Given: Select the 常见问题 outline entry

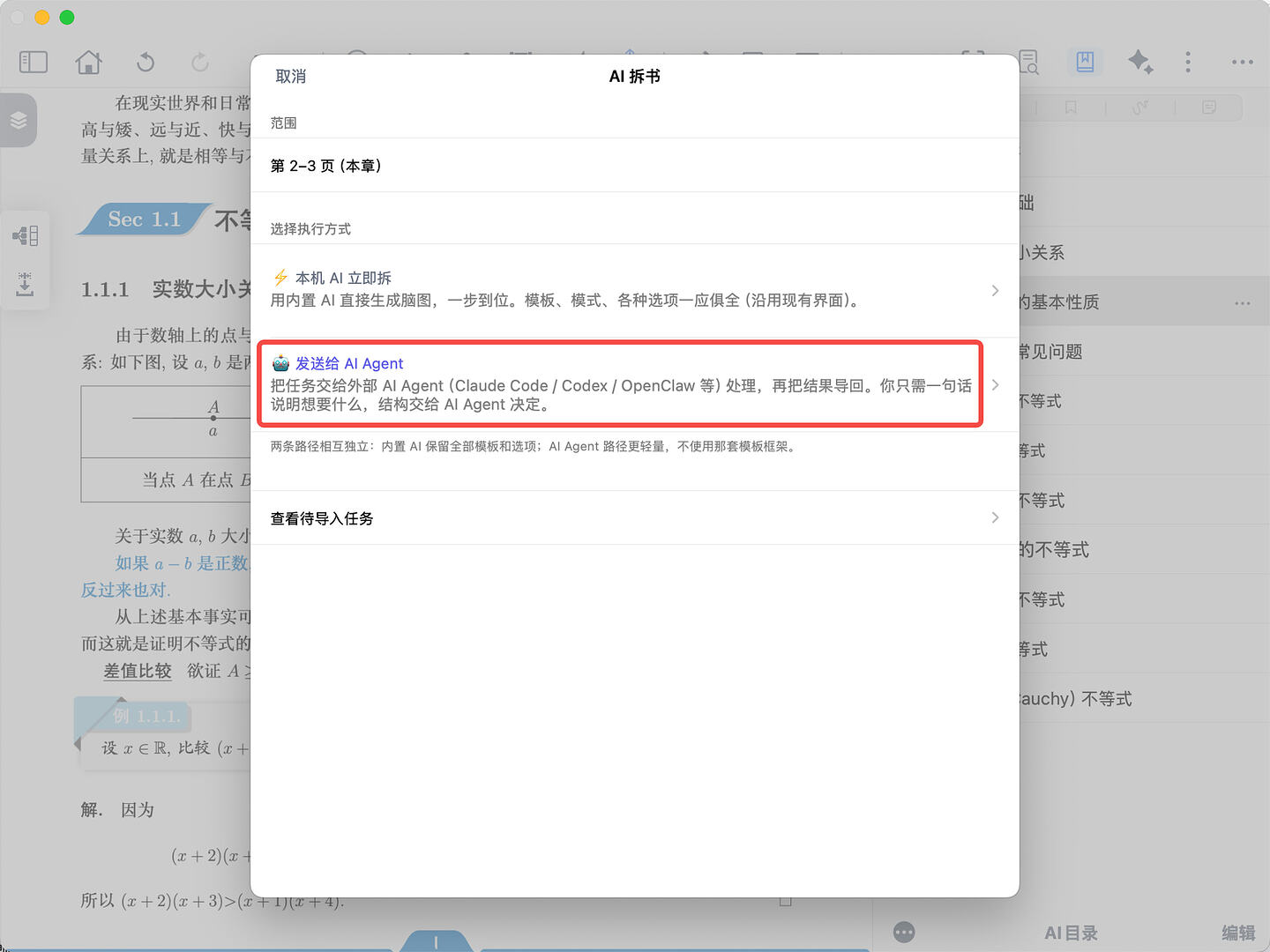Looking at the screenshot, I should 1145,352.
